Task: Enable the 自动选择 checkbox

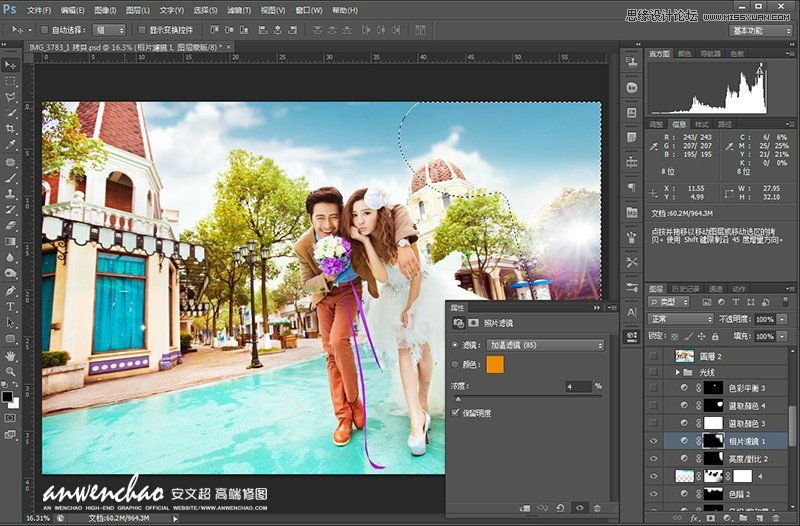Action: coord(44,30)
